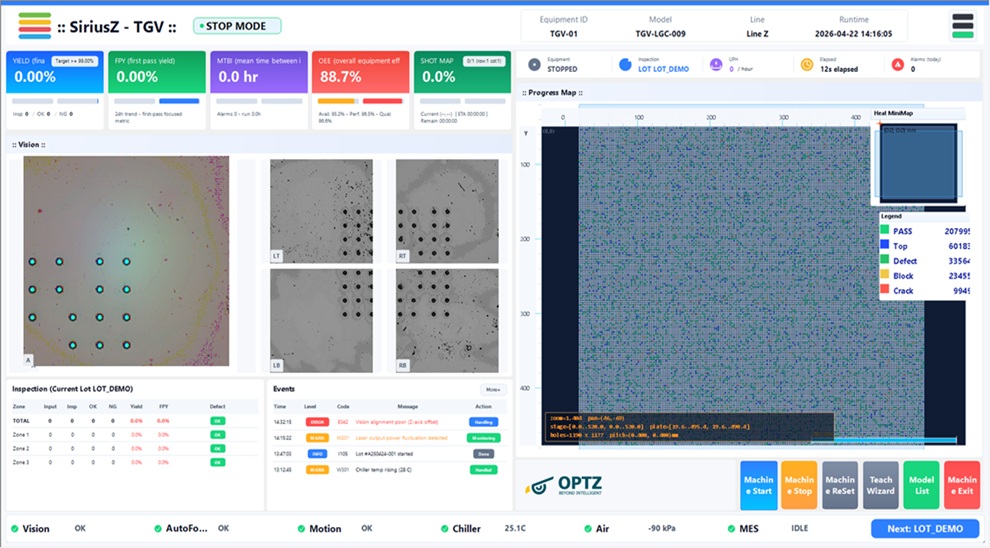Click the Handled action for event W301
The width and height of the screenshot is (990, 548).
tap(484, 470)
